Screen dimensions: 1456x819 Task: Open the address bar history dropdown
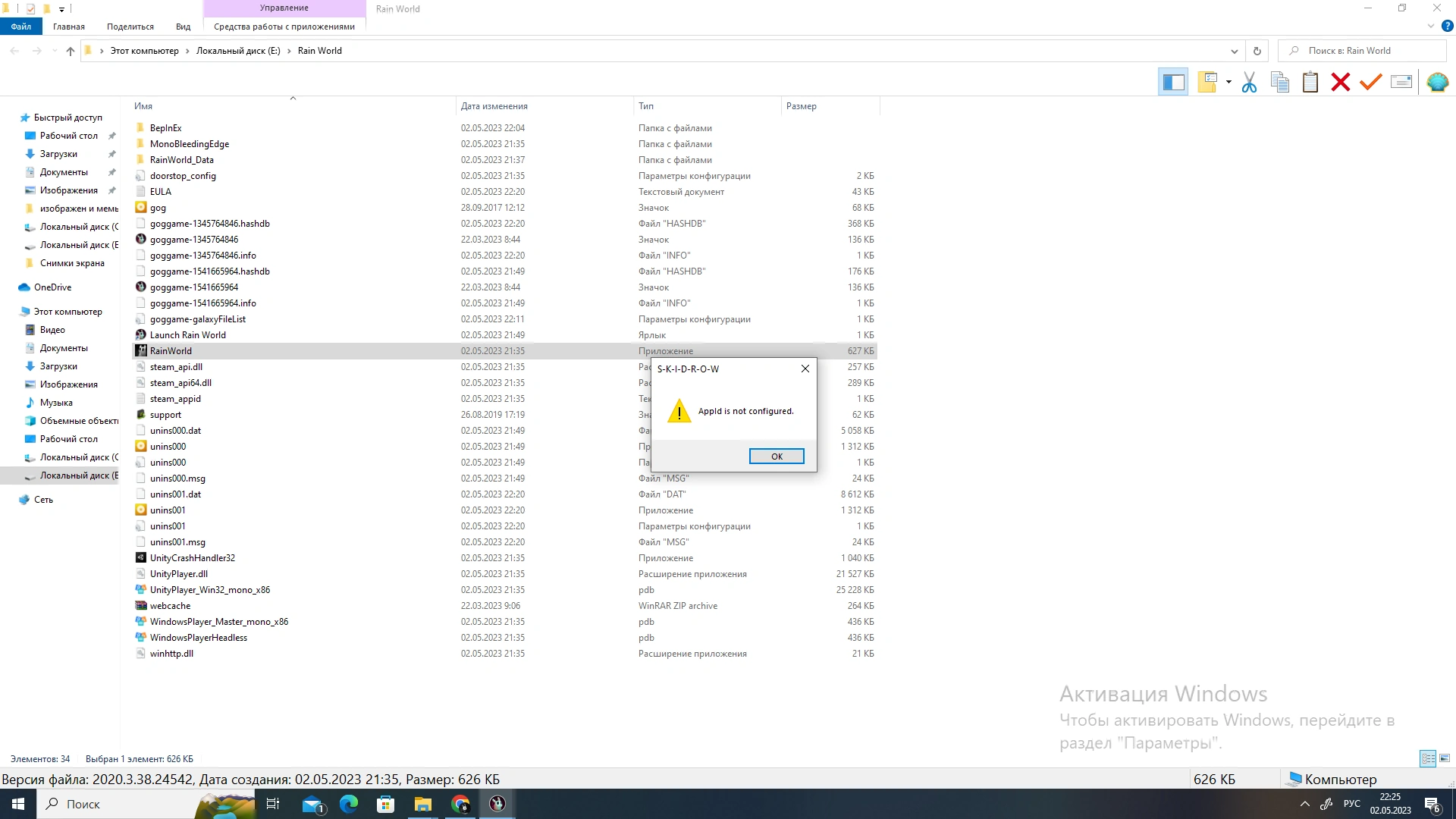tap(1235, 51)
